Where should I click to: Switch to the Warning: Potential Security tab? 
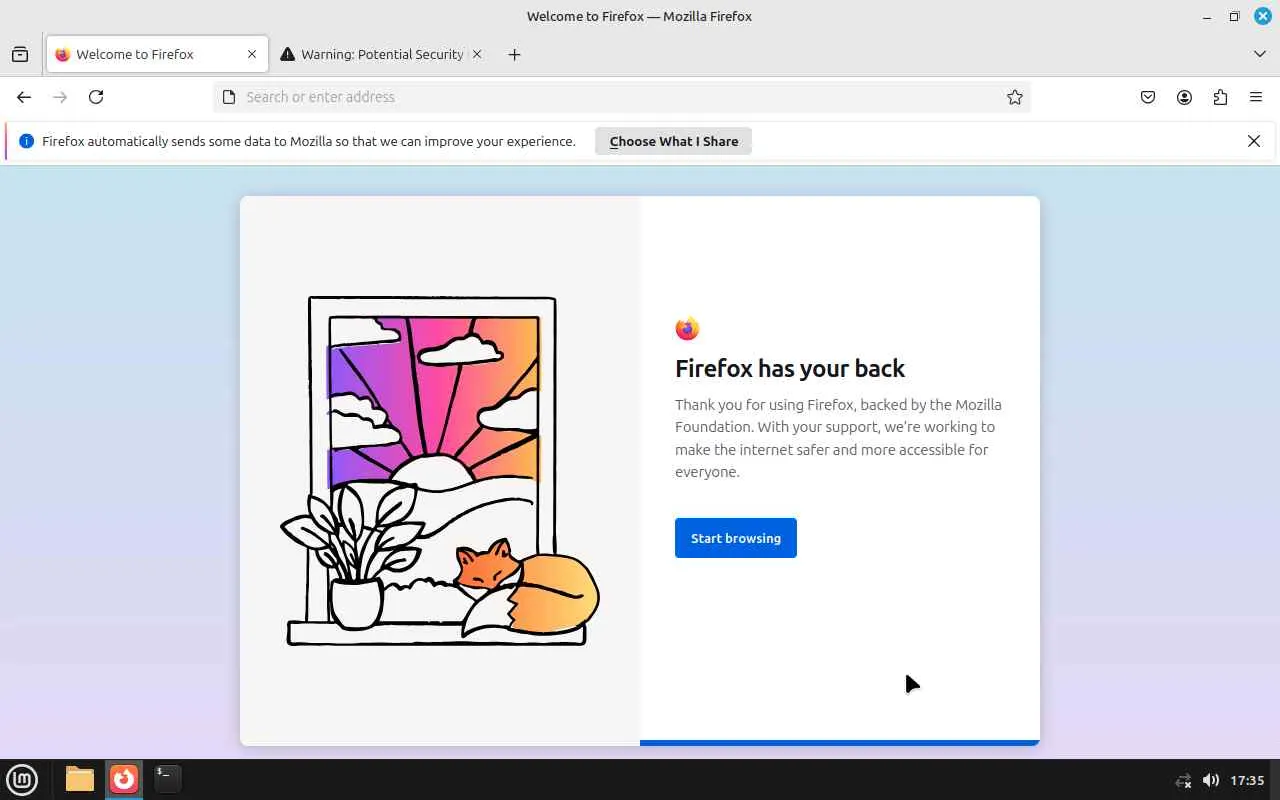(382, 54)
